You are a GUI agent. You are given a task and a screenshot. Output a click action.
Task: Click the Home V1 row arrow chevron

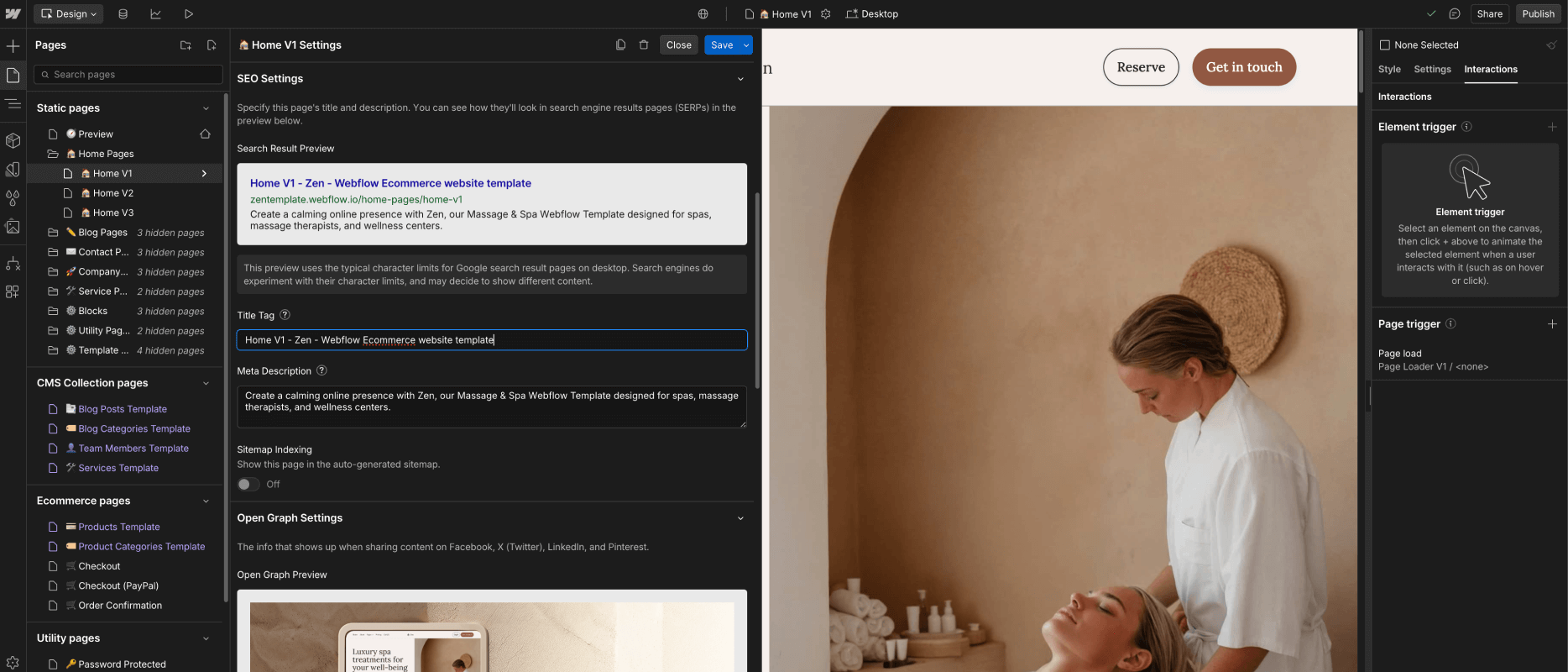(204, 174)
